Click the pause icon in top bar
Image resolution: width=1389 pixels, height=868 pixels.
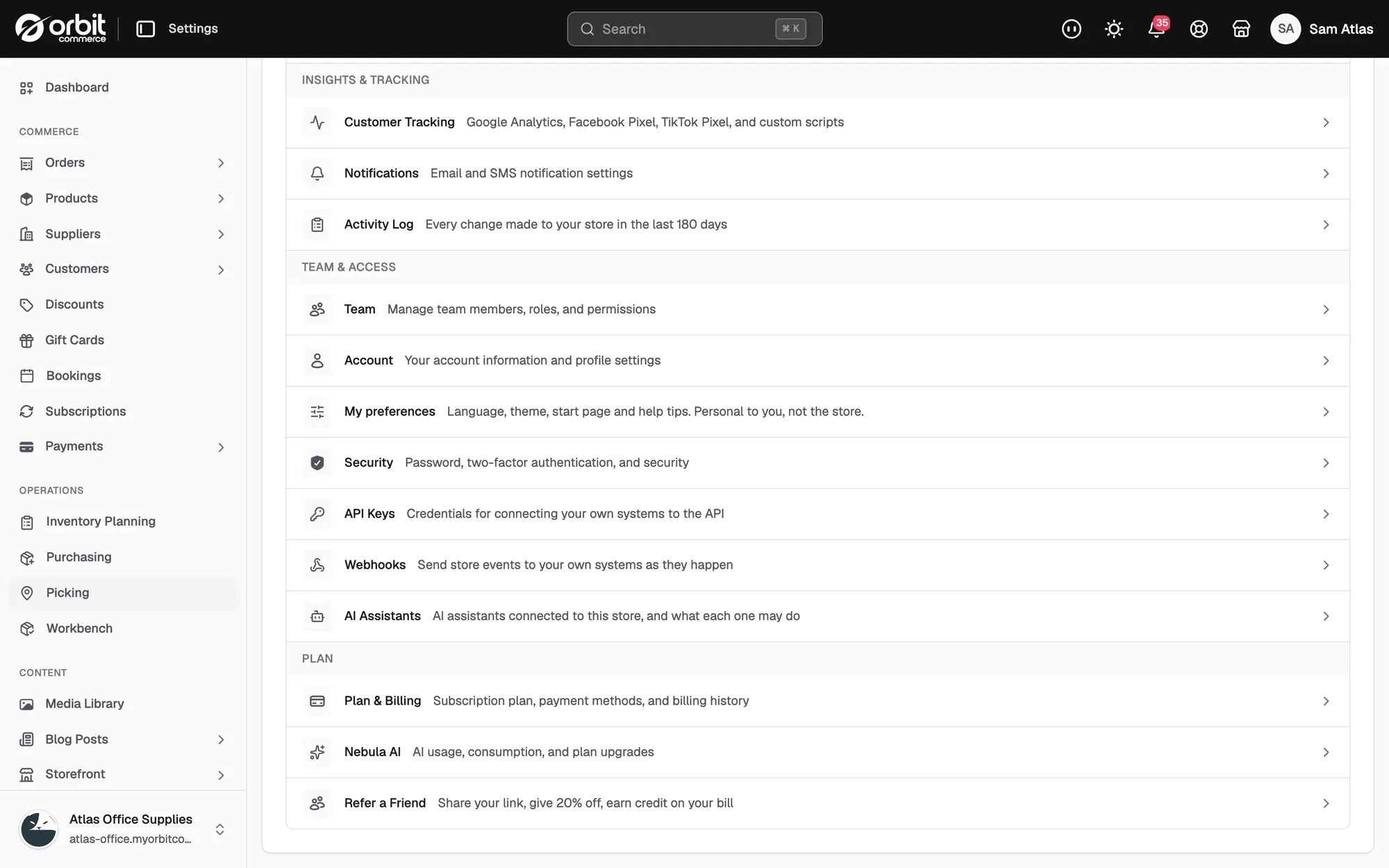(x=1072, y=28)
